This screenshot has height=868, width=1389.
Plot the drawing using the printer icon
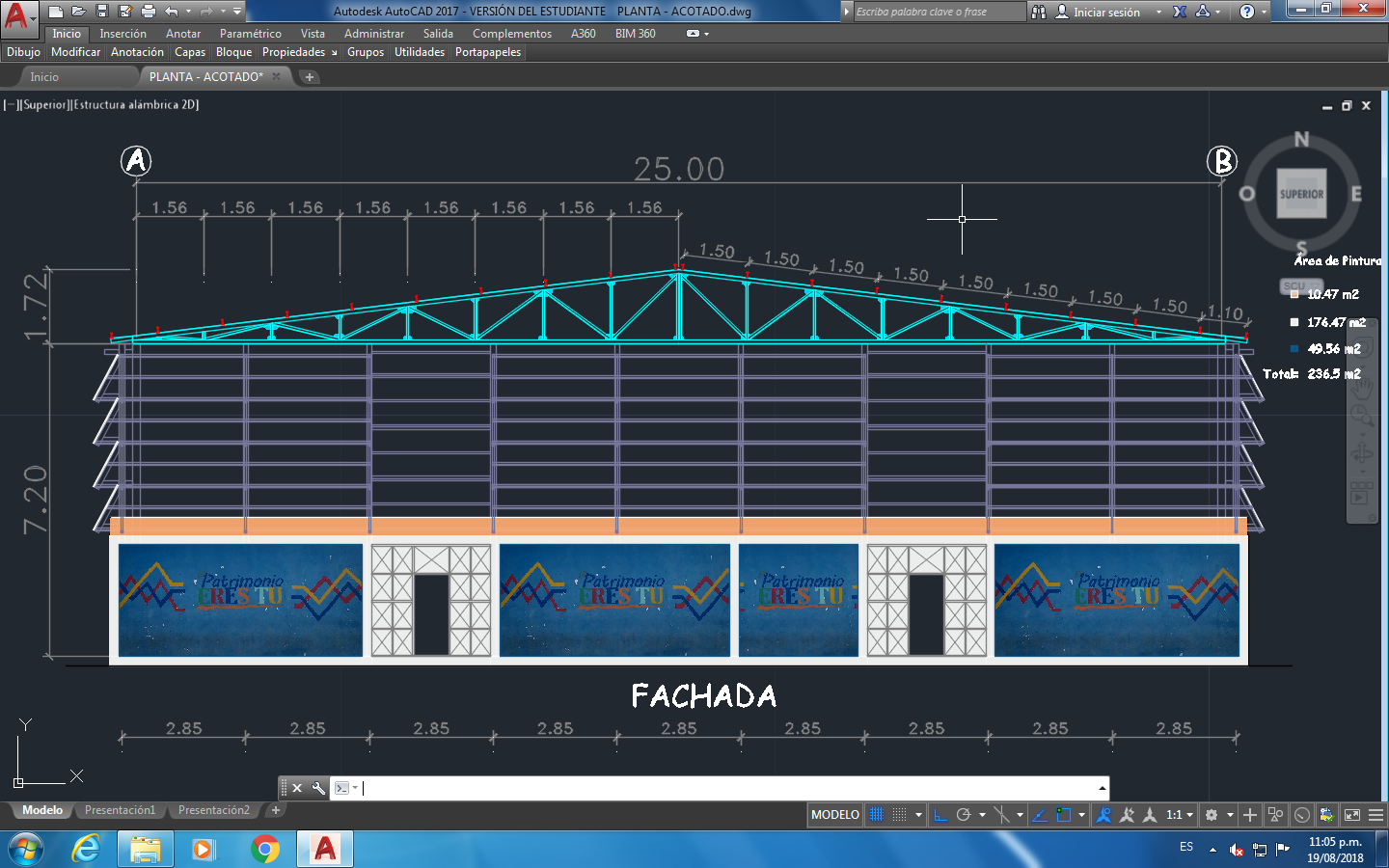[x=149, y=12]
